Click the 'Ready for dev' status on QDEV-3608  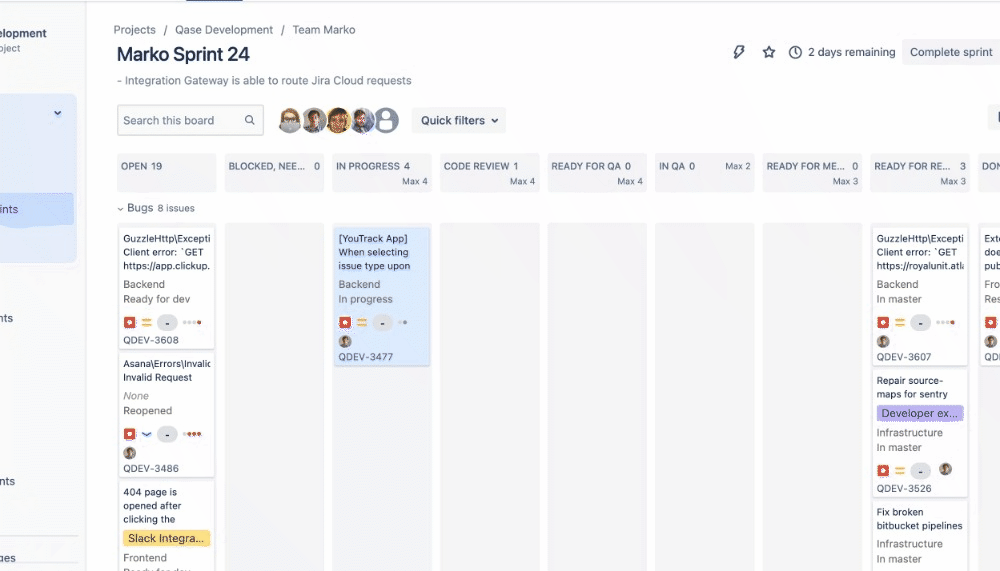click(156, 299)
